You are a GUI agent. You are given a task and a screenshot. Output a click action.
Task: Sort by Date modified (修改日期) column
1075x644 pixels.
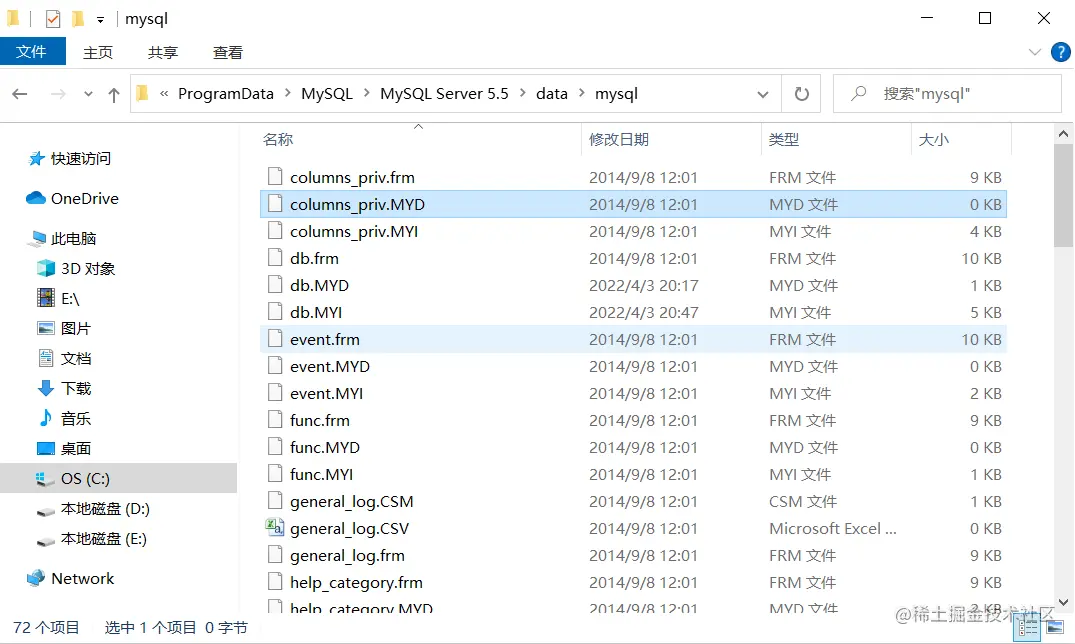tap(618, 139)
